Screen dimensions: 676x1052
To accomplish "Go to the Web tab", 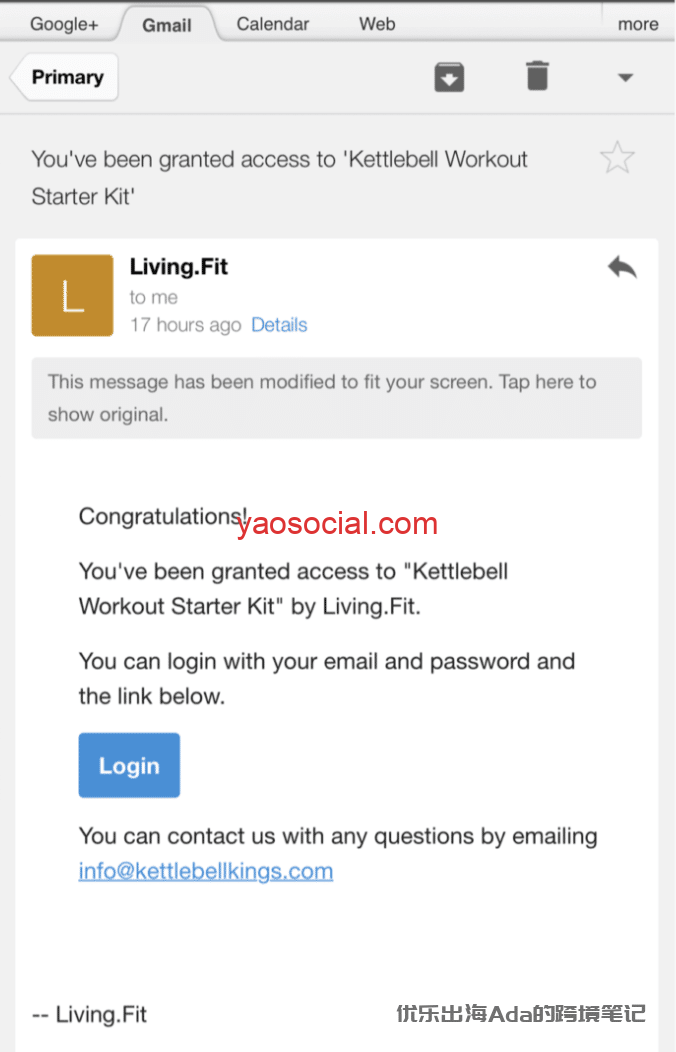I will 377,24.
